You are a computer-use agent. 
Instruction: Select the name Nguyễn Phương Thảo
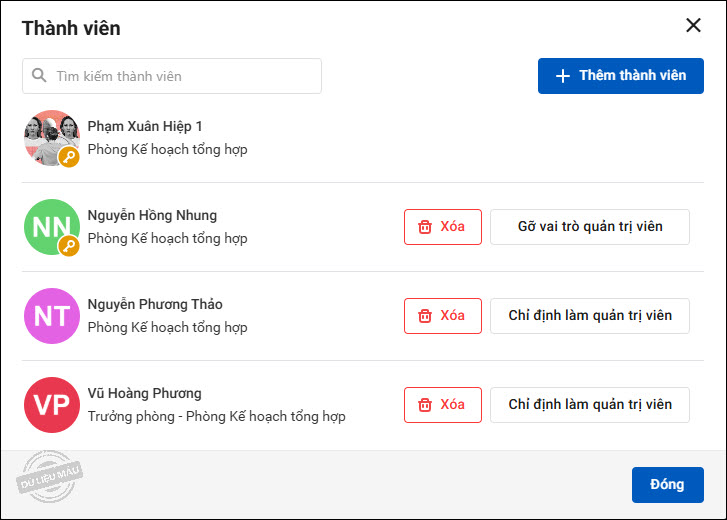point(155,304)
